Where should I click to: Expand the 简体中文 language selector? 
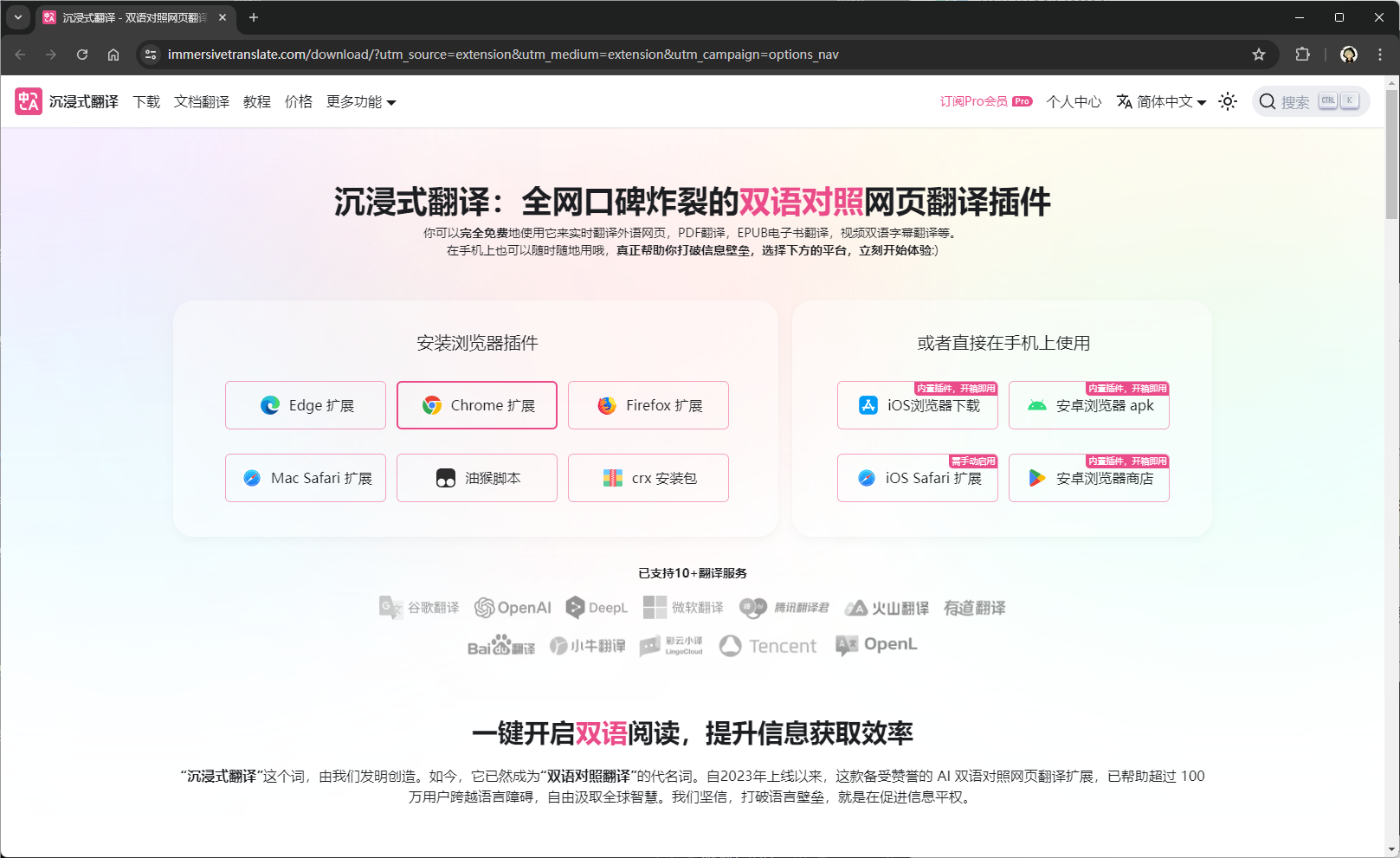(x=1161, y=101)
